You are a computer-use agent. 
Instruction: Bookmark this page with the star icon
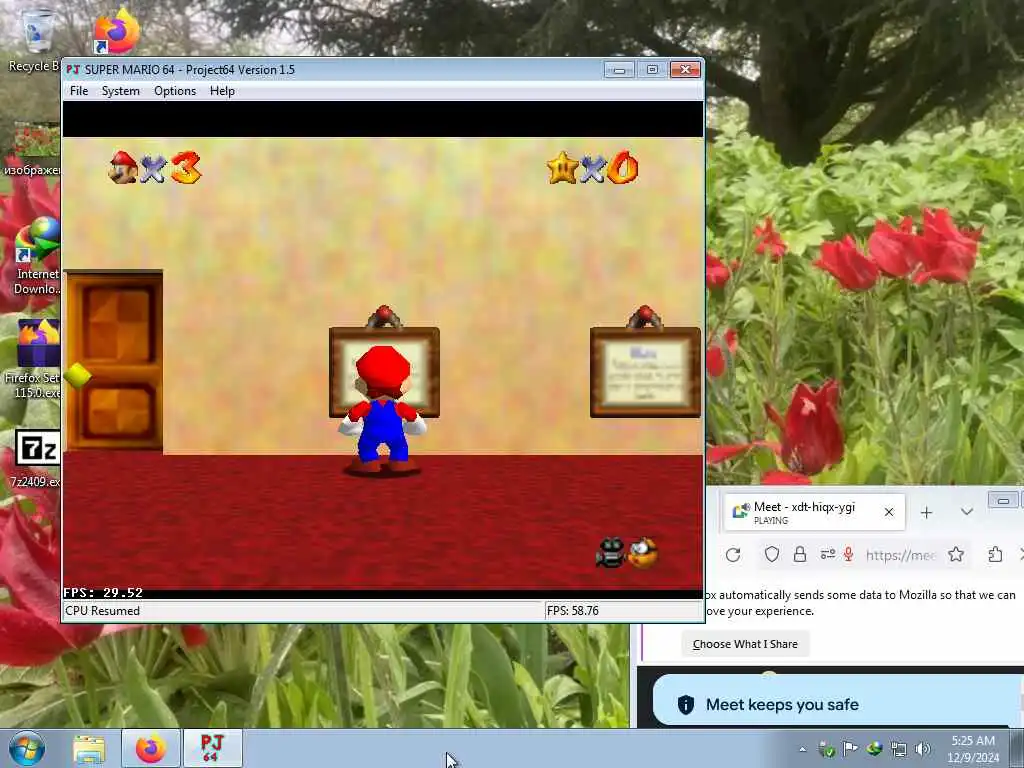[x=956, y=554]
